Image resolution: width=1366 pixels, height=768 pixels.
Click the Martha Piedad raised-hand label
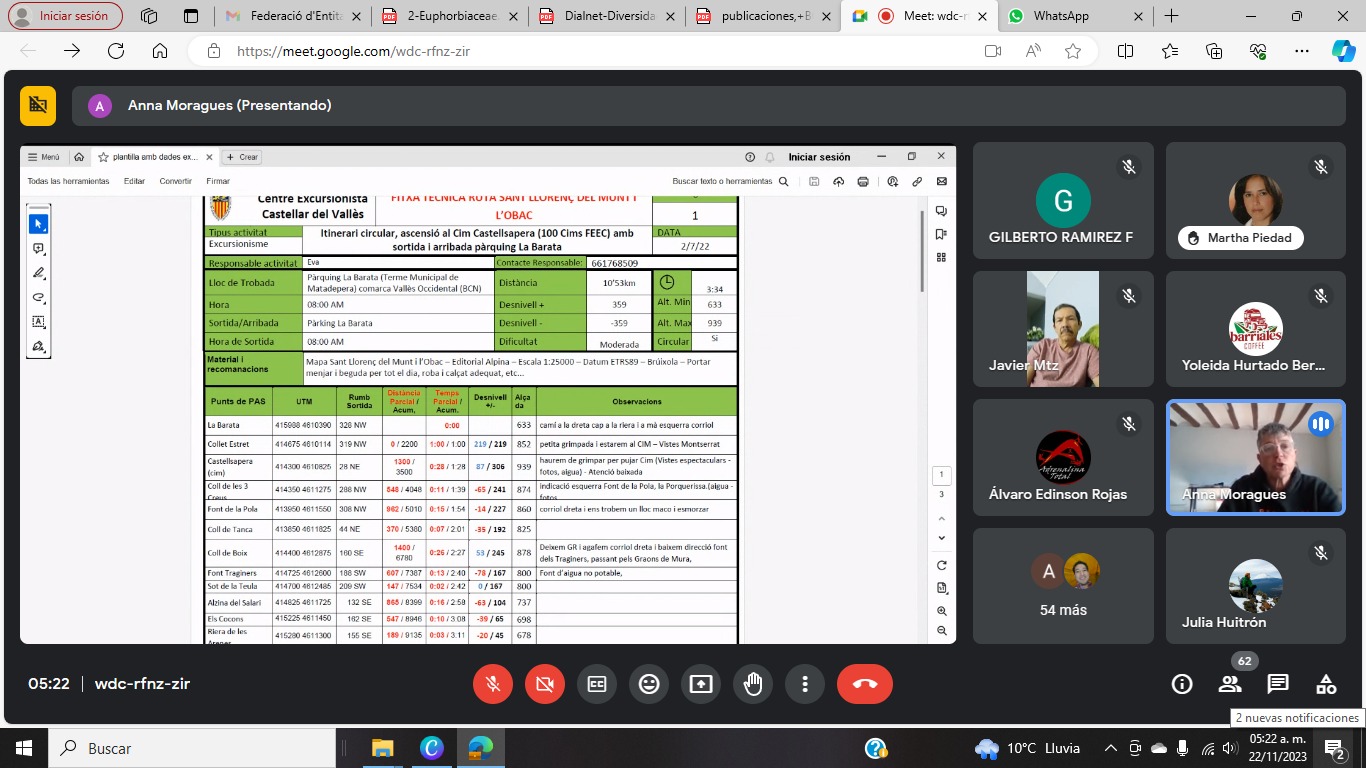coord(1240,238)
